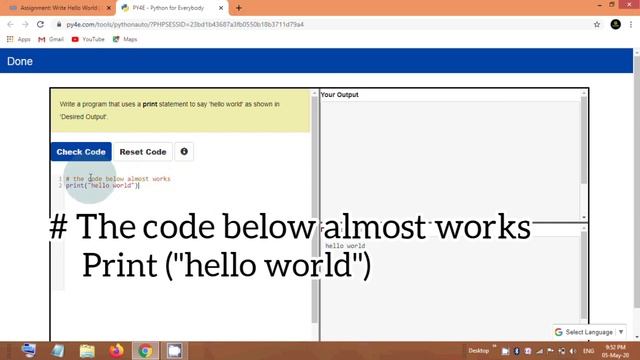Open the Gmail bookmark

tap(51, 39)
